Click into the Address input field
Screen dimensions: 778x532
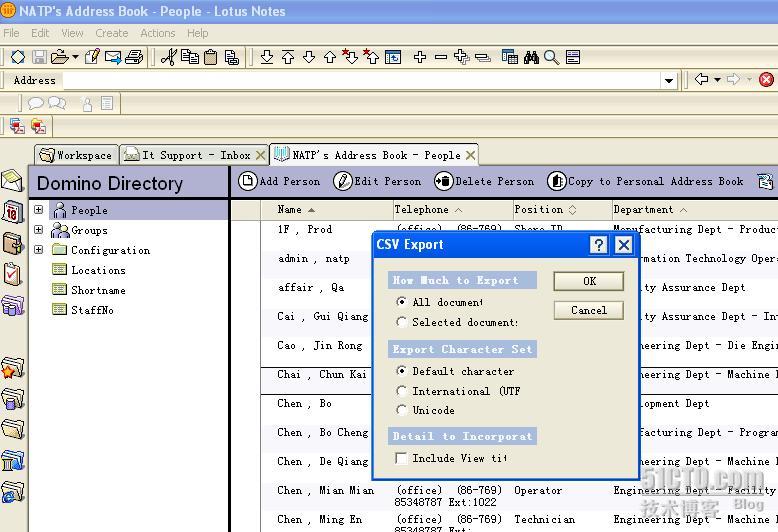[362, 80]
